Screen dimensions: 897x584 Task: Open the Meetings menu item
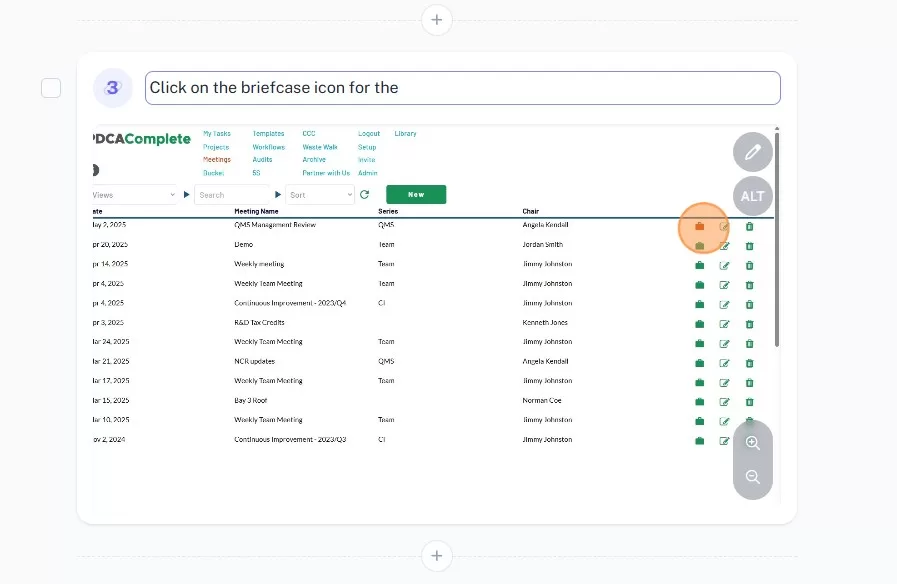(217, 160)
